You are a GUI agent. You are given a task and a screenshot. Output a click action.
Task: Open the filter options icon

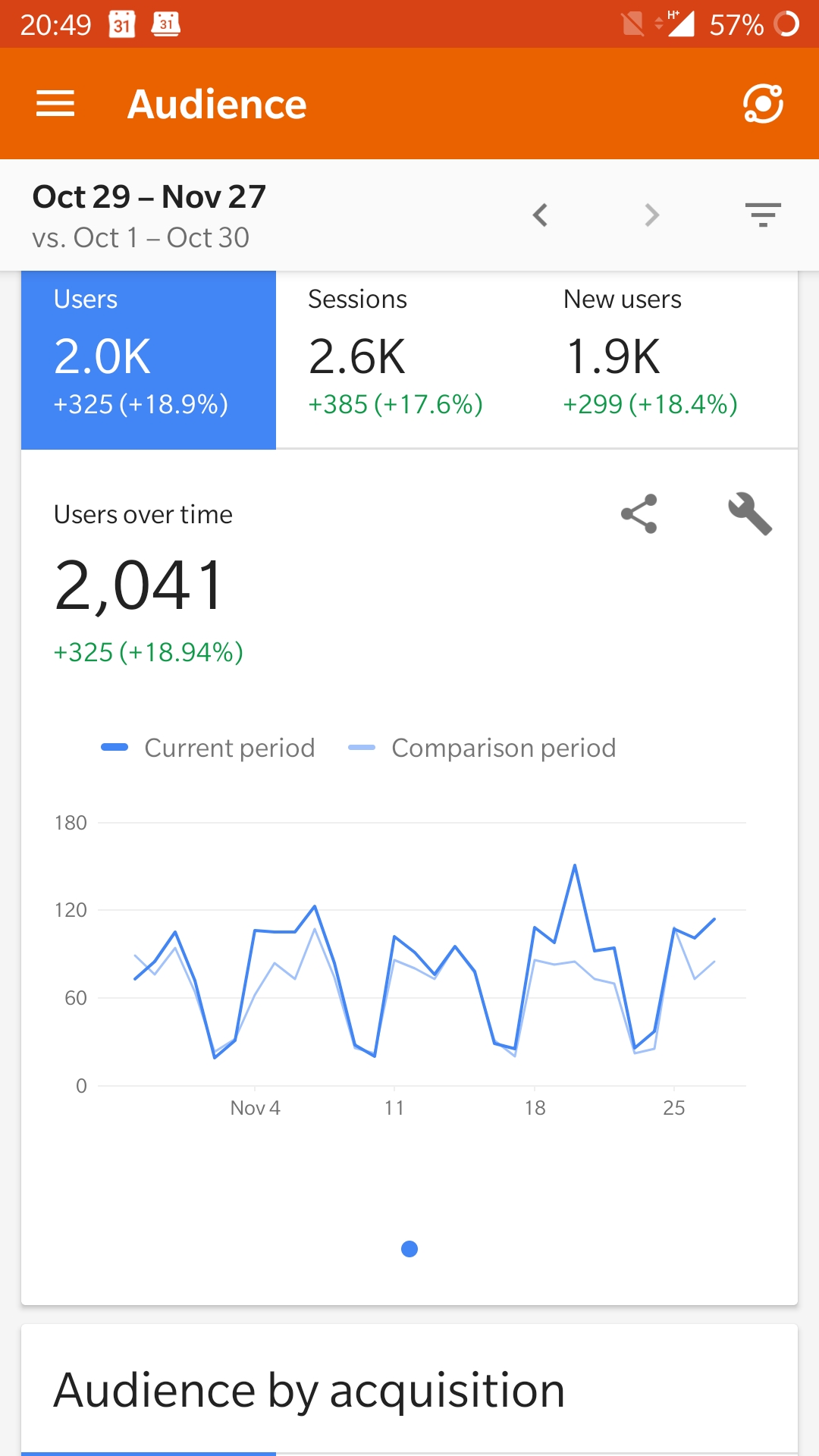[x=762, y=215]
